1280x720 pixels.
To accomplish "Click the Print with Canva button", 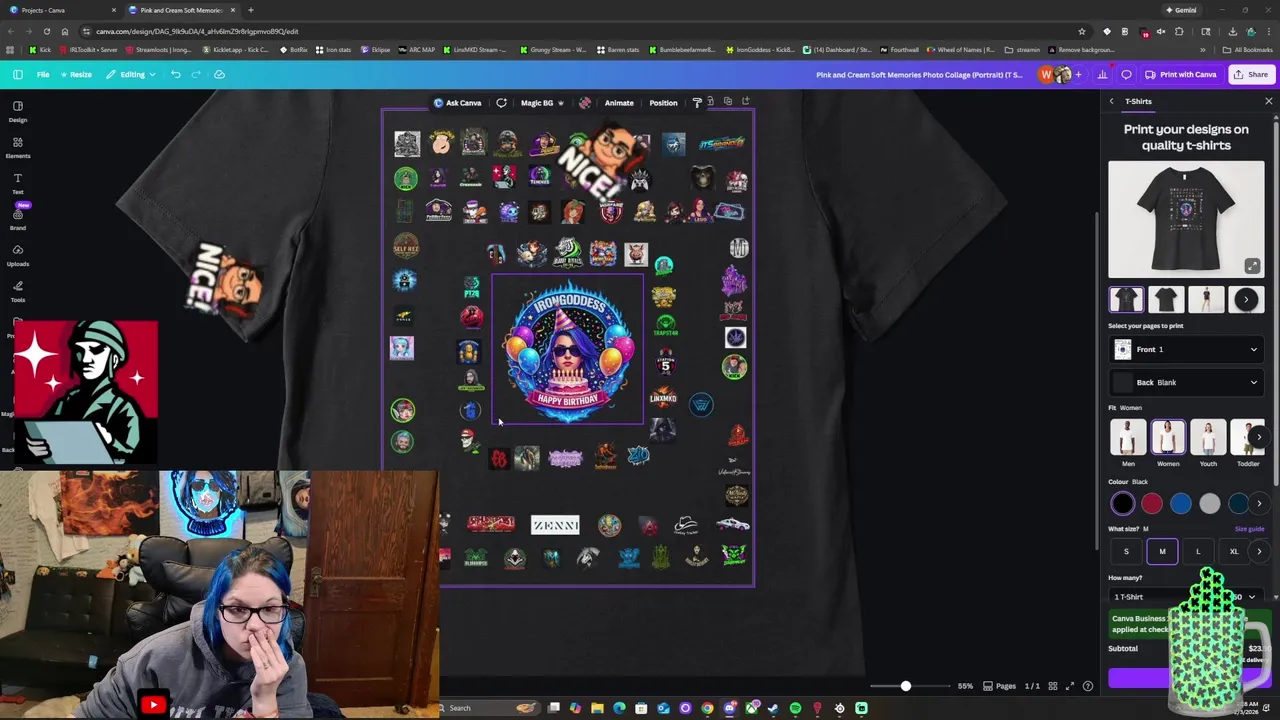I will coord(1181,74).
